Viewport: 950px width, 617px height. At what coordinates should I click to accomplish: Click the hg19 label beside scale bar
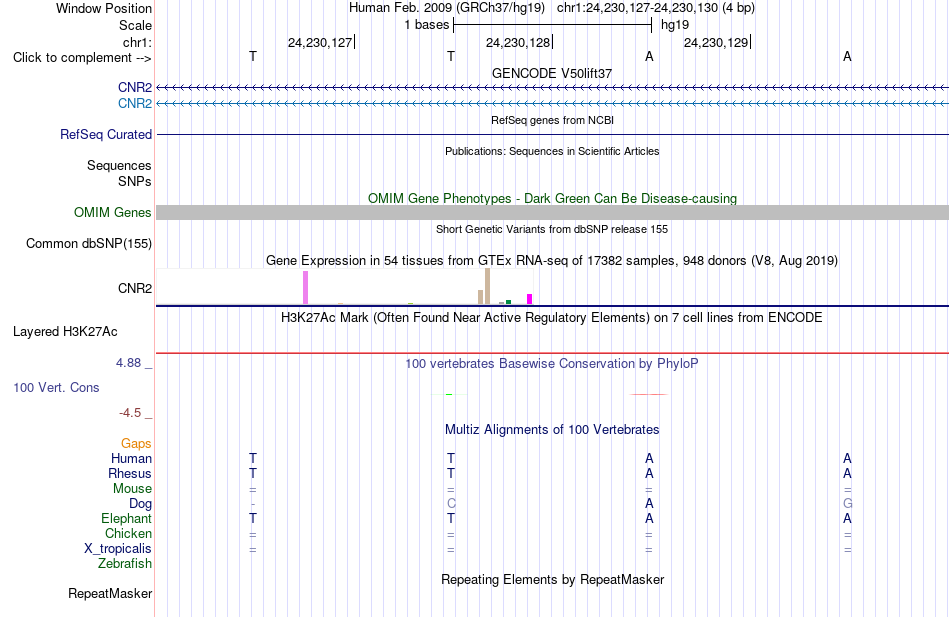click(675, 25)
